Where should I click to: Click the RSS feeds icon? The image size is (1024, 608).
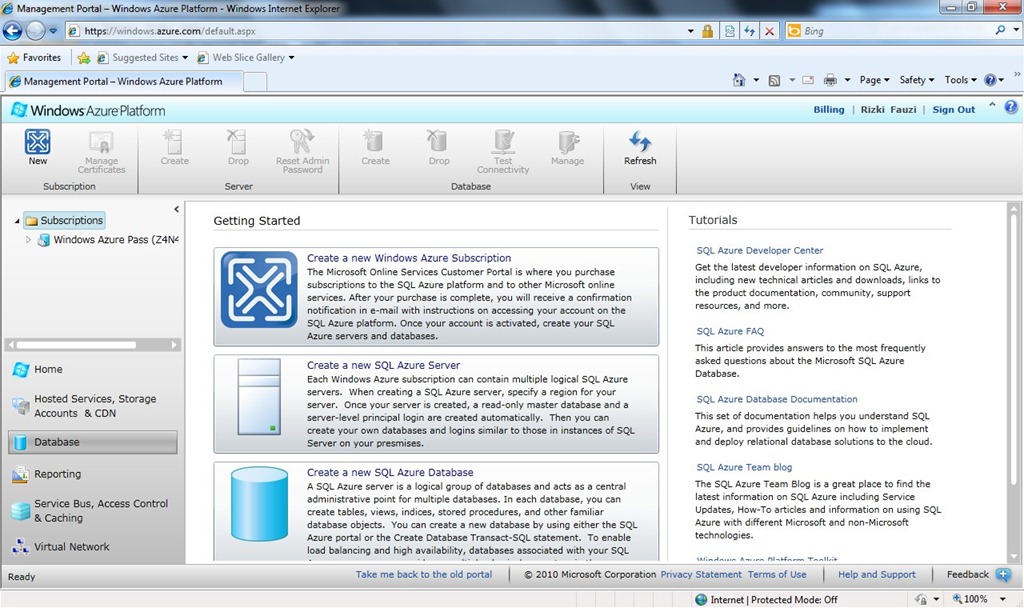tap(774, 80)
